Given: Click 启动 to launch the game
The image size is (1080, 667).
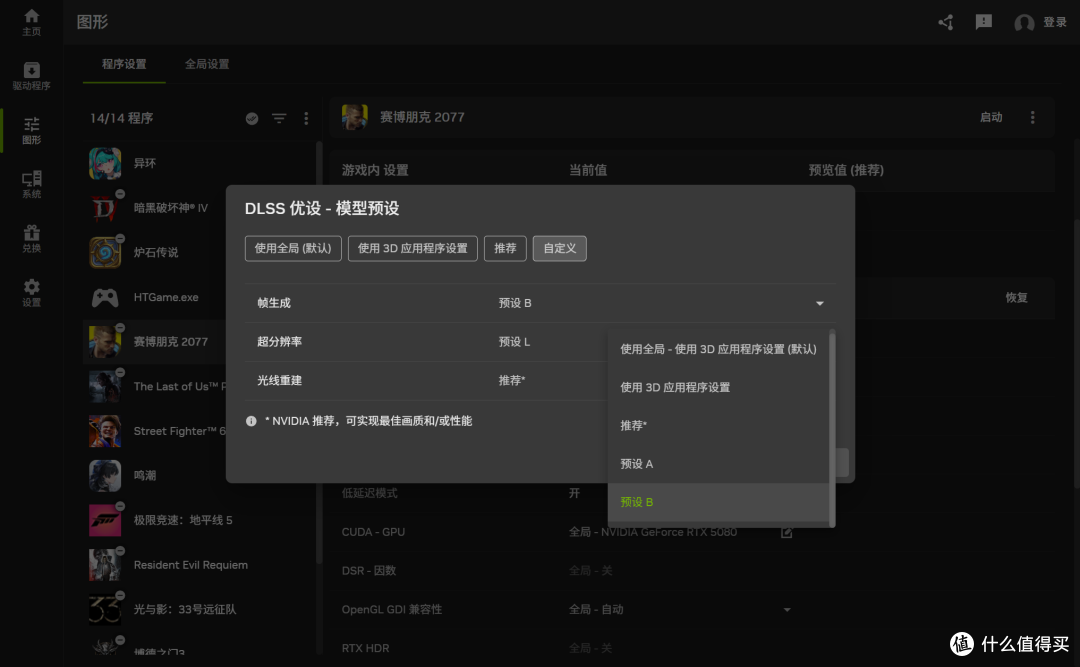Looking at the screenshot, I should (991, 117).
